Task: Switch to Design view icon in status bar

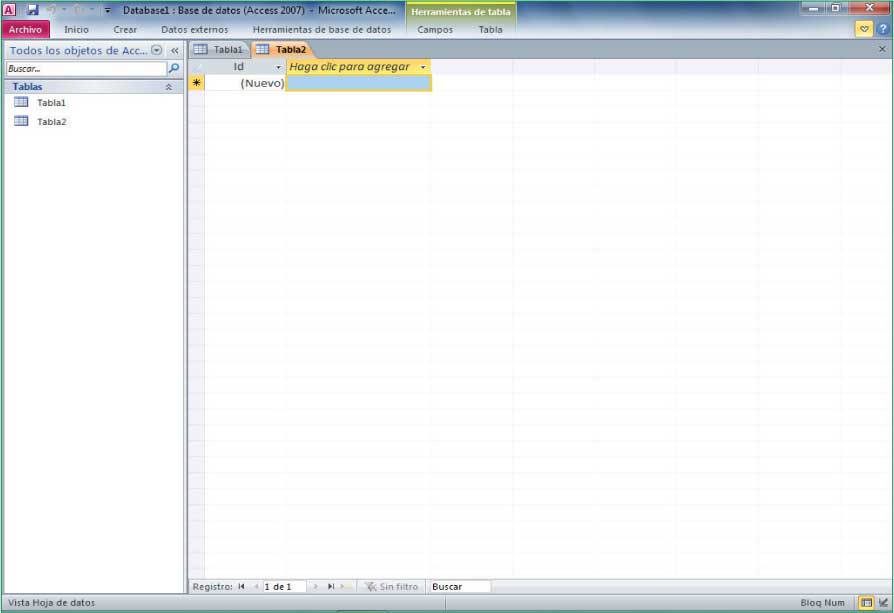Action: pyautogui.click(x=883, y=603)
